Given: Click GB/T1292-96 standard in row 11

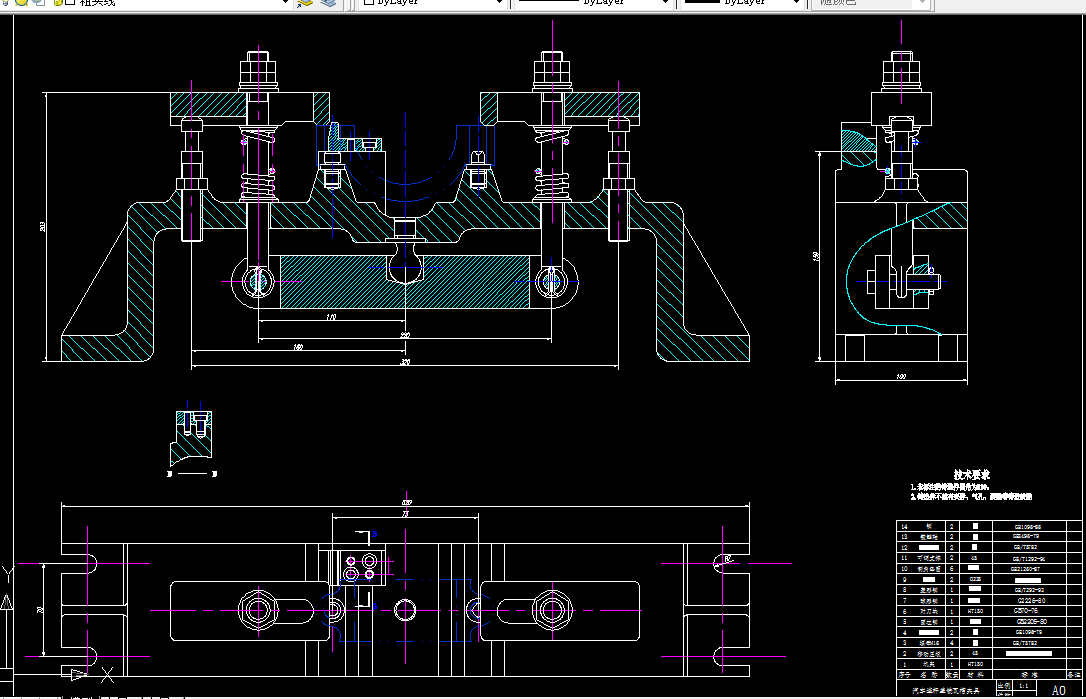Looking at the screenshot, I should click(1028, 558).
